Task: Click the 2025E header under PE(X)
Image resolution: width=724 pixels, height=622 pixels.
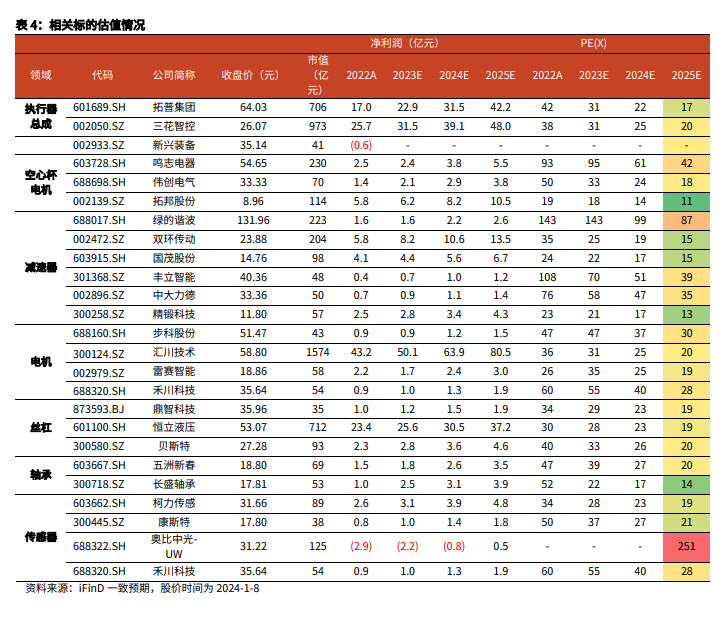Action: pyautogui.click(x=686, y=75)
